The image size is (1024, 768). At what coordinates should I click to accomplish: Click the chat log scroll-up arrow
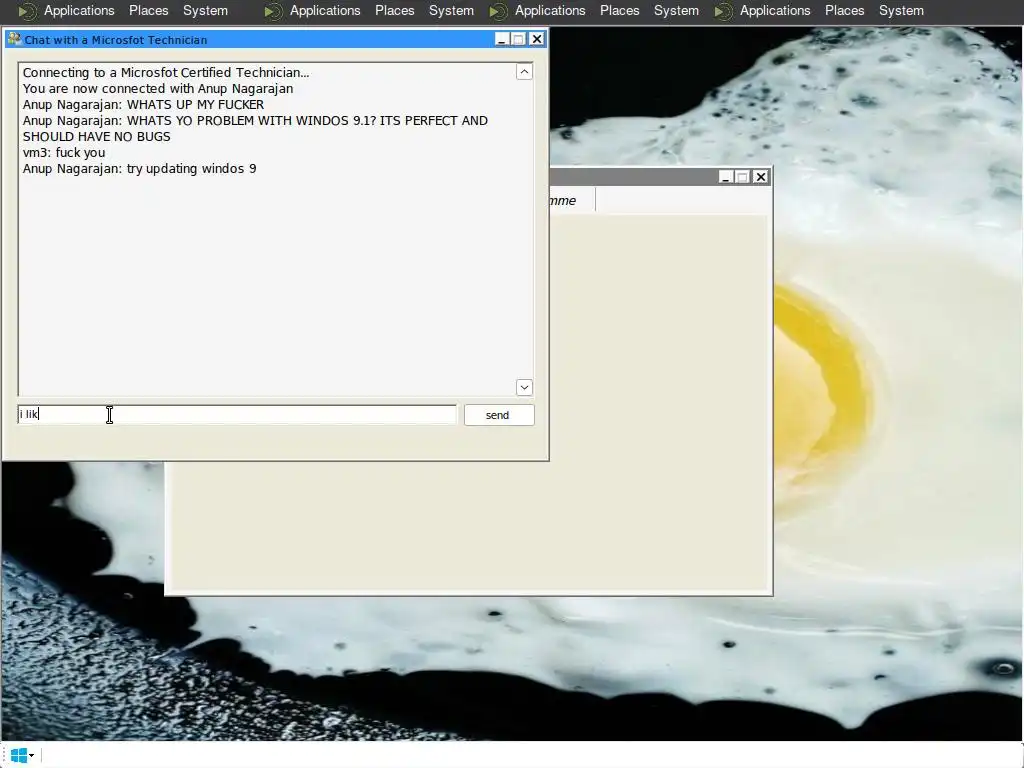pos(524,72)
